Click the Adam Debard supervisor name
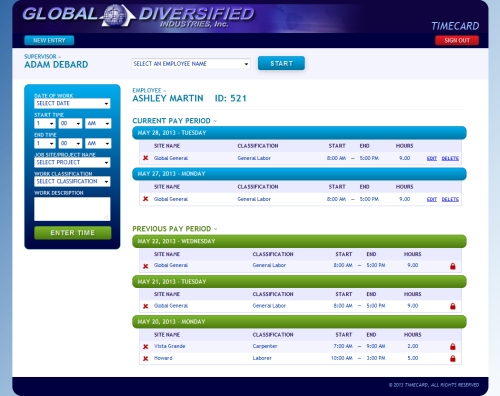The width and height of the screenshot is (500, 396). coord(56,65)
